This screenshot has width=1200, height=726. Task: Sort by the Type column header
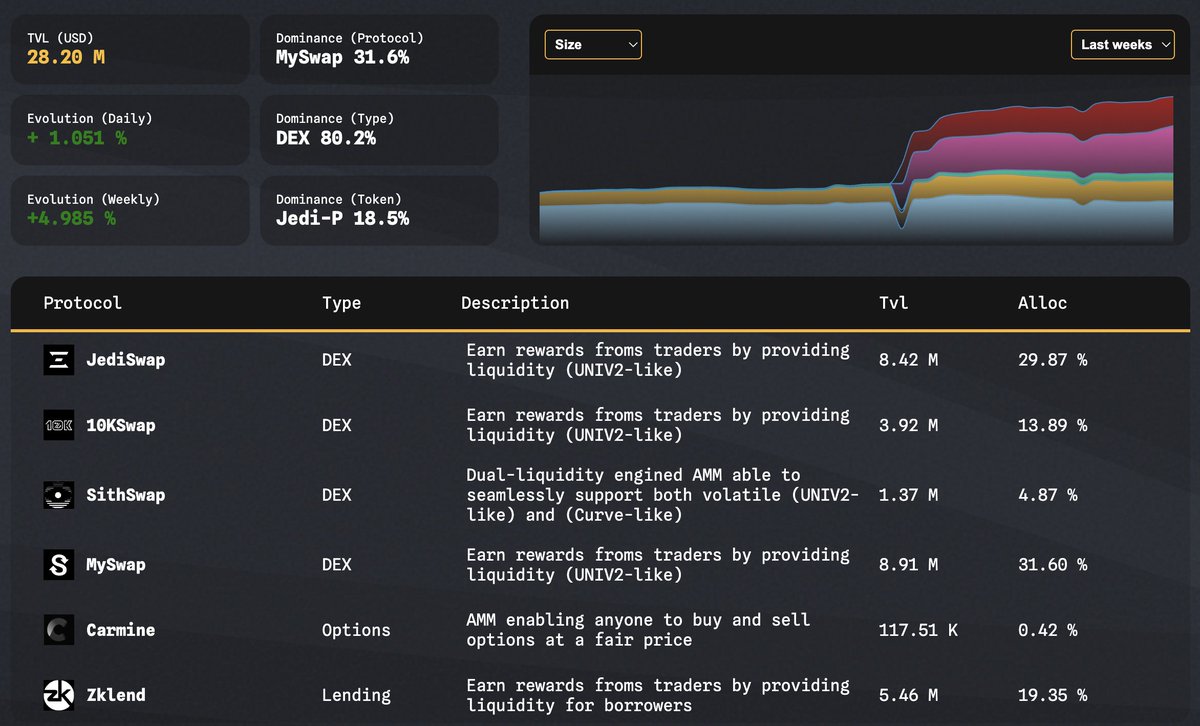[341, 303]
